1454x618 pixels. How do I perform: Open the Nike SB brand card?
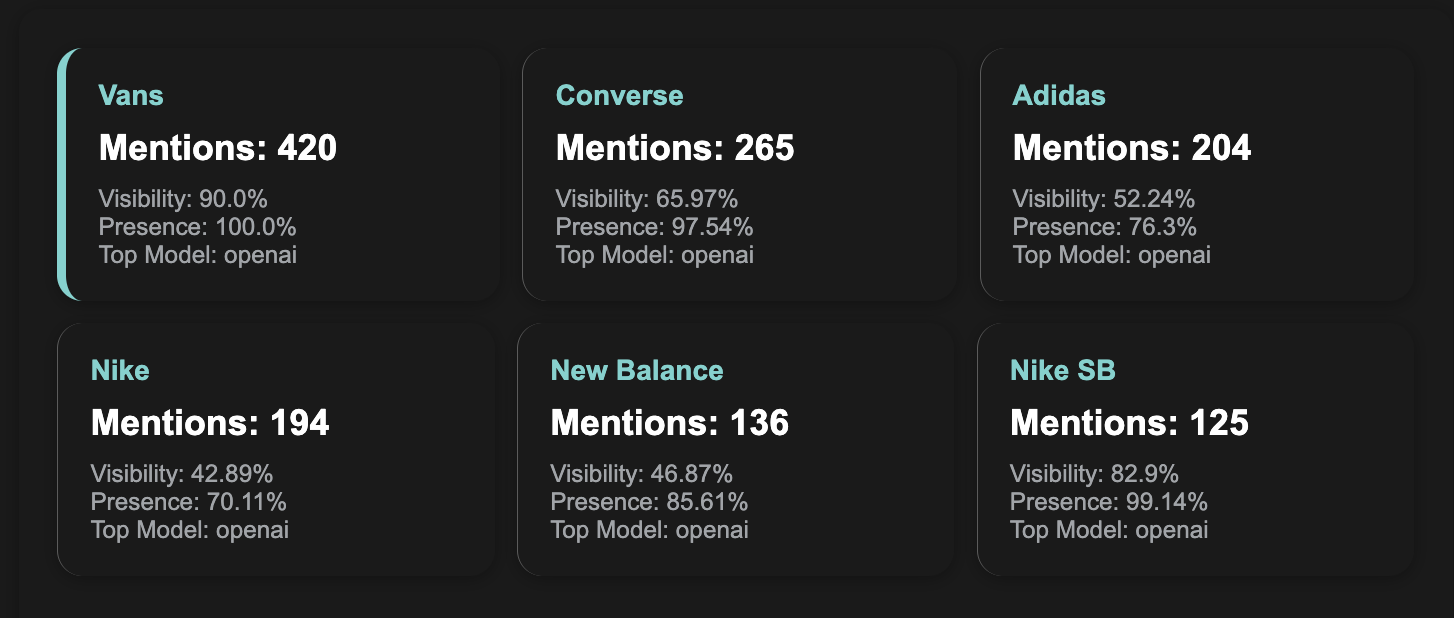1195,449
